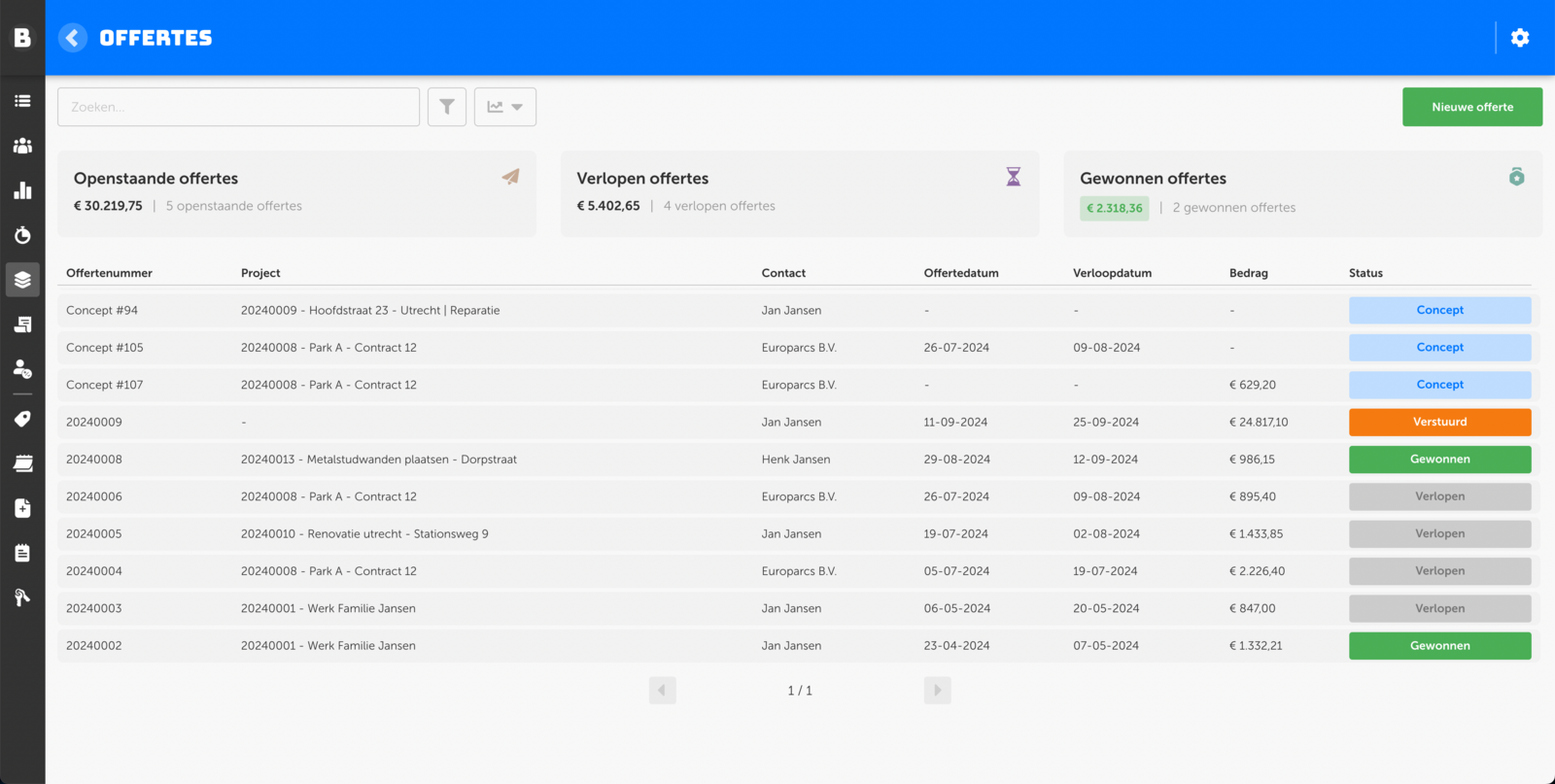Click into the Zoeken search field

[x=238, y=107]
